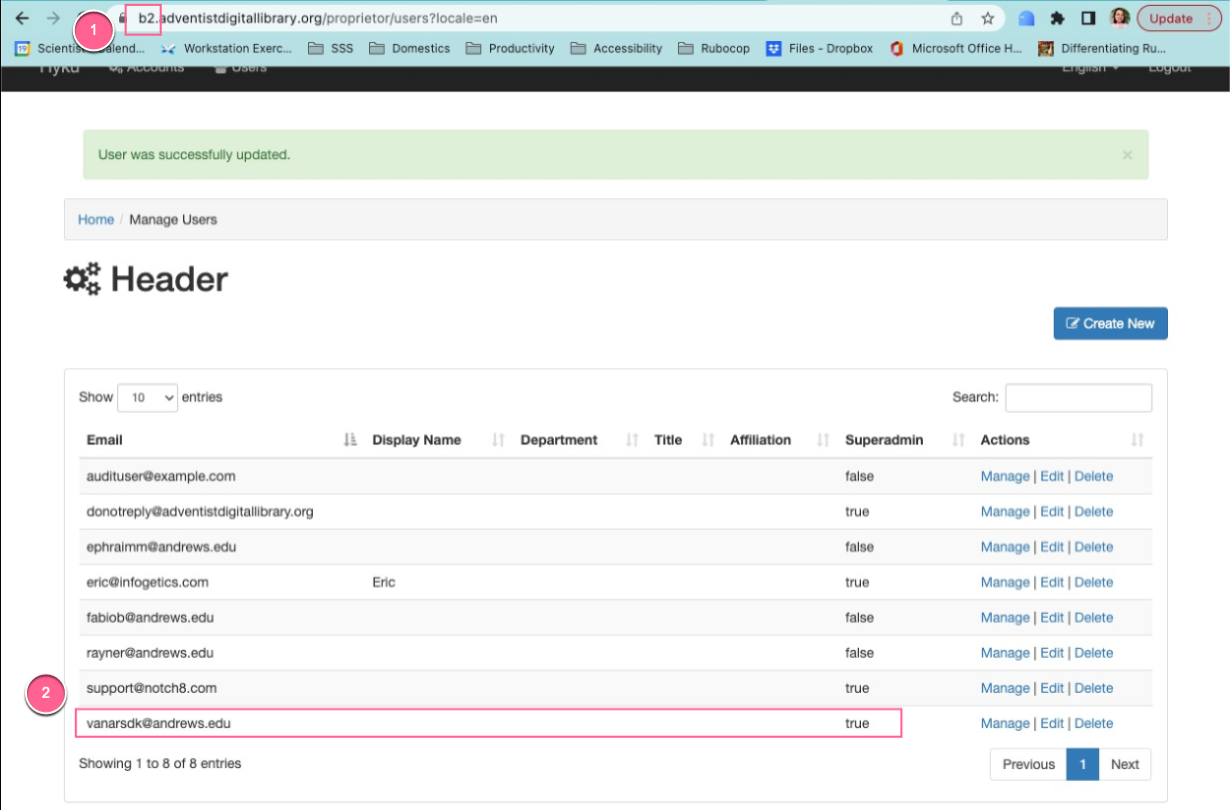This screenshot has height=810, width=1230.
Task: Open the Accessibility bookmarks folder
Action: (617, 48)
